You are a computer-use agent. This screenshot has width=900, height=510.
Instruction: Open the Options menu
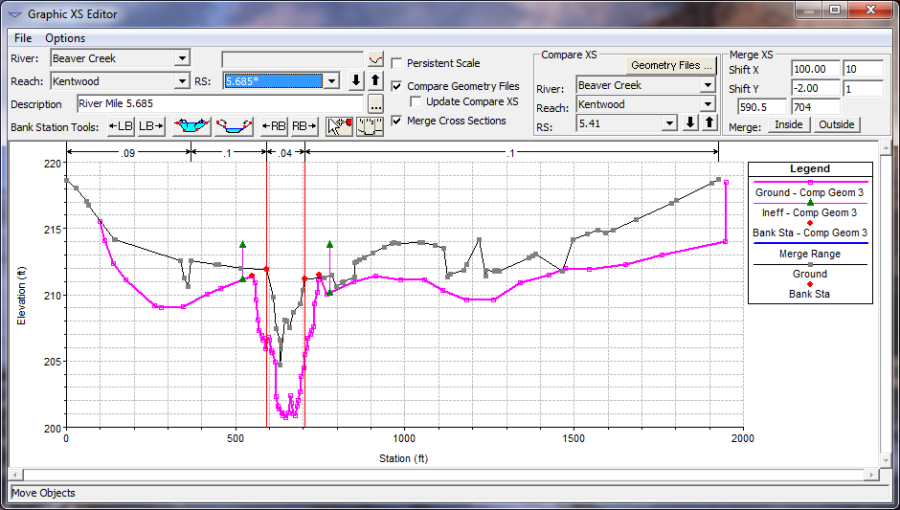65,38
